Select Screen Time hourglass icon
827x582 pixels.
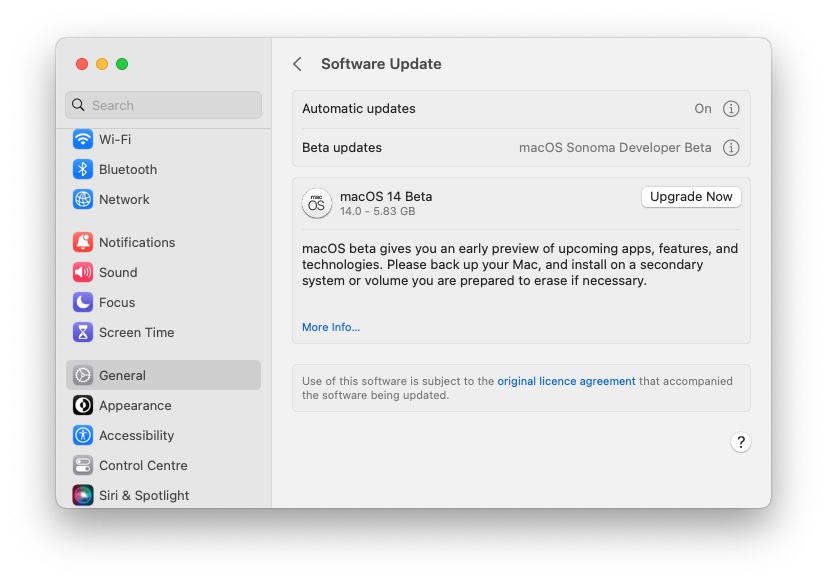point(83,333)
